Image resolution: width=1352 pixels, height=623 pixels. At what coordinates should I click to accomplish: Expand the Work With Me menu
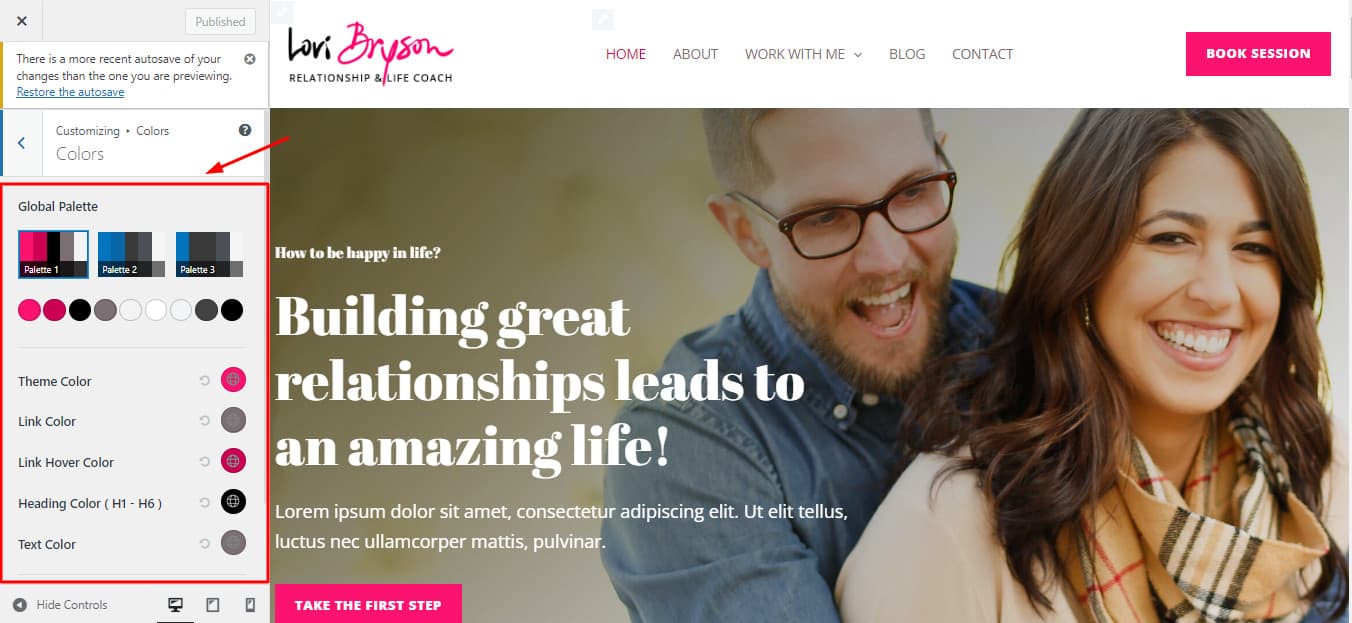coord(803,54)
